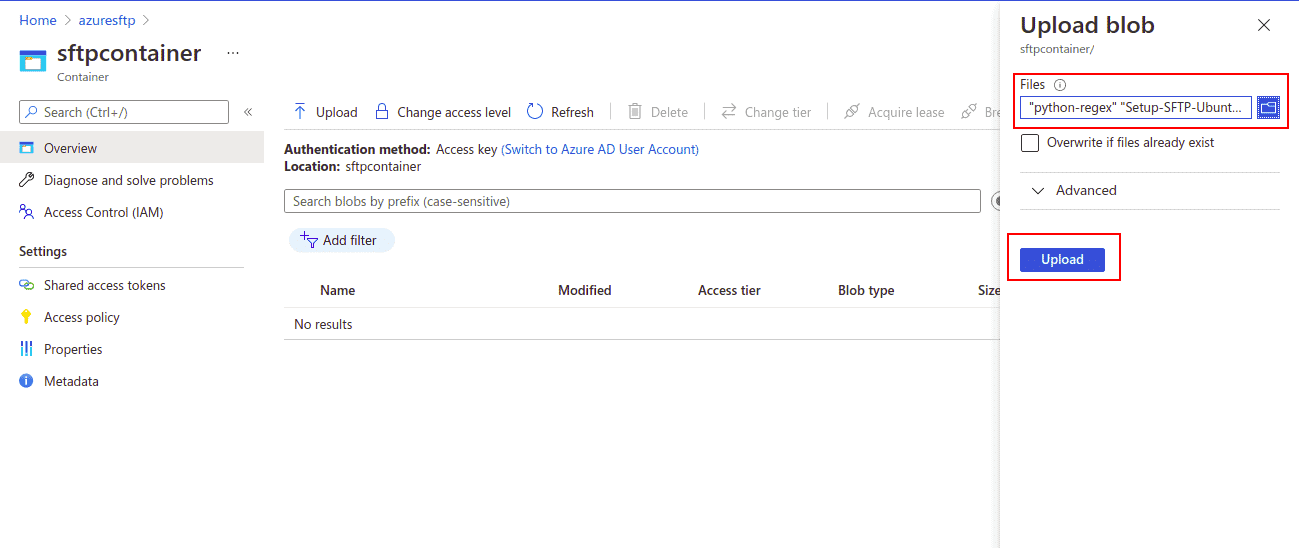
Task: Click the Add filter funnel icon
Action: click(309, 240)
